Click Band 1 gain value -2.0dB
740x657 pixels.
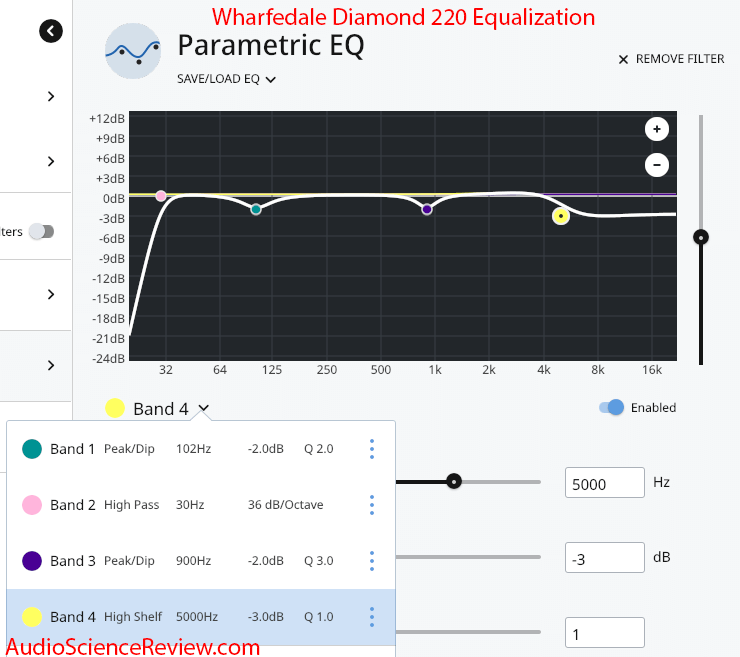click(x=266, y=448)
